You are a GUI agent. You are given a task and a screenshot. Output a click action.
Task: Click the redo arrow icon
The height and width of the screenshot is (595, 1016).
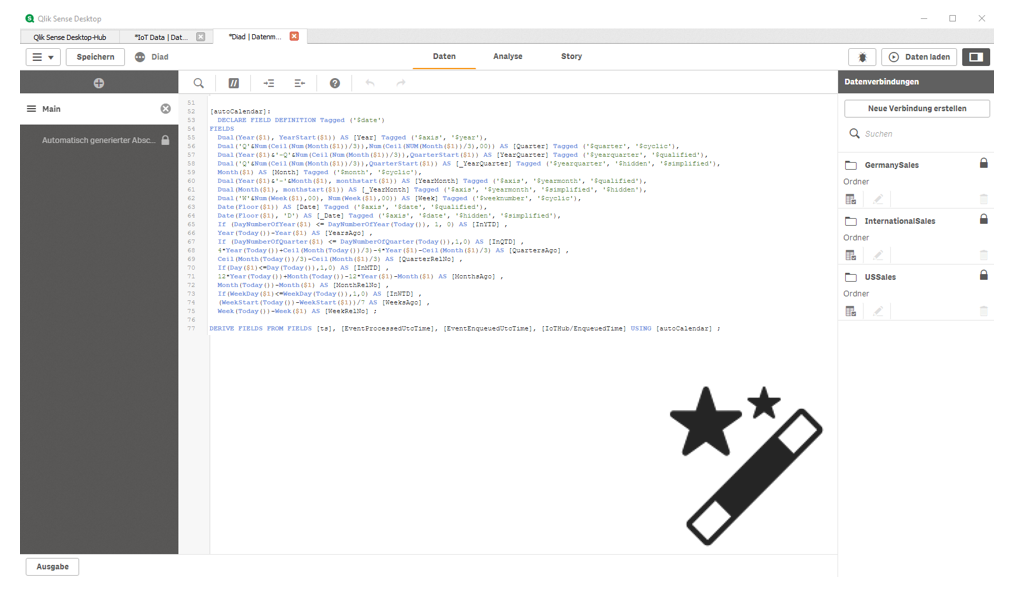pyautogui.click(x=400, y=83)
